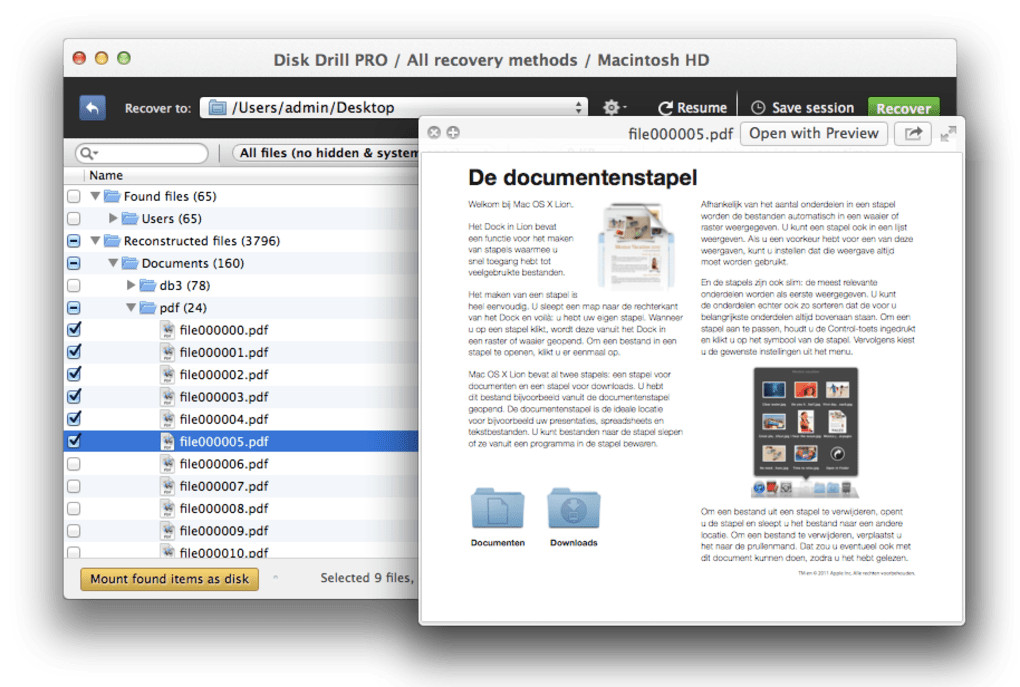The width and height of the screenshot is (1020, 687).
Task: Open the gear settings menu
Action: coord(613,107)
